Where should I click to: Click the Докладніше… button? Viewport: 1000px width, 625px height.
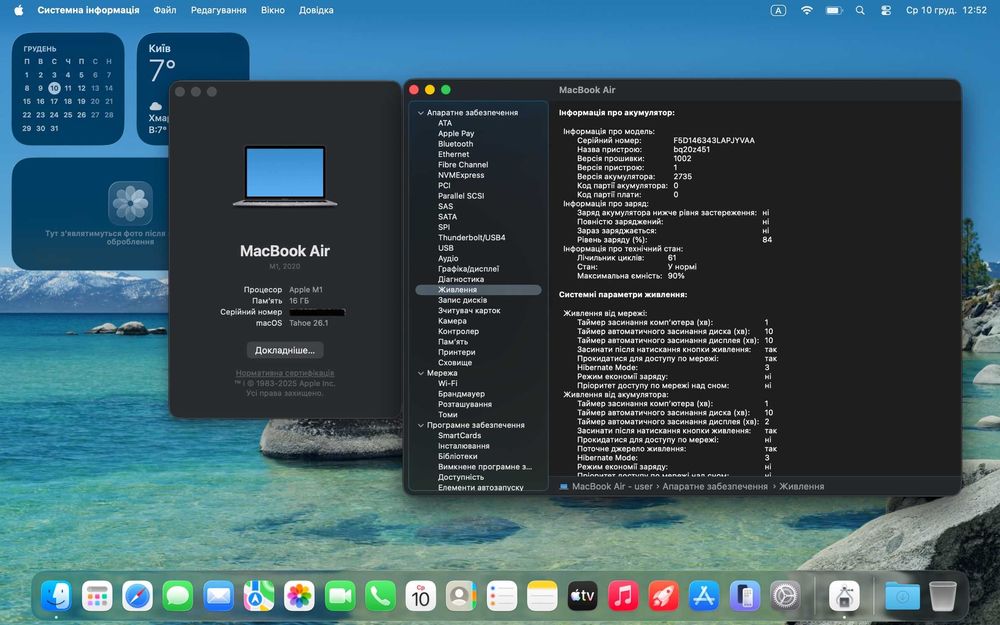[x=285, y=350]
